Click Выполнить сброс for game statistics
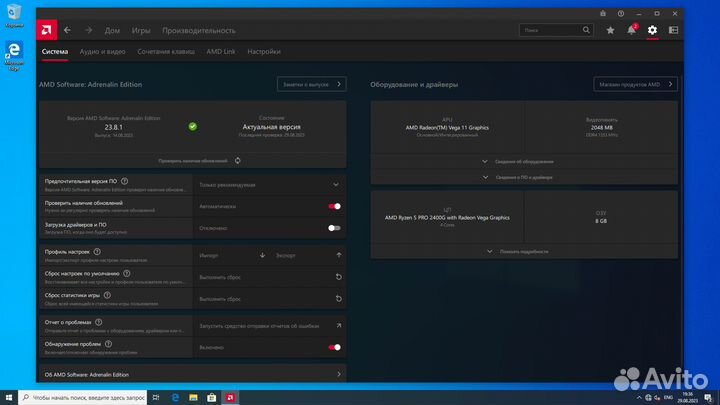The height and width of the screenshot is (405, 720). [270, 299]
